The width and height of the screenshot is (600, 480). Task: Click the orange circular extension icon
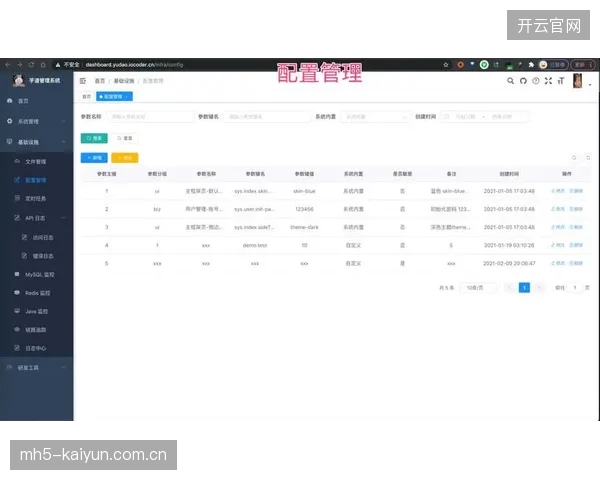(461, 65)
